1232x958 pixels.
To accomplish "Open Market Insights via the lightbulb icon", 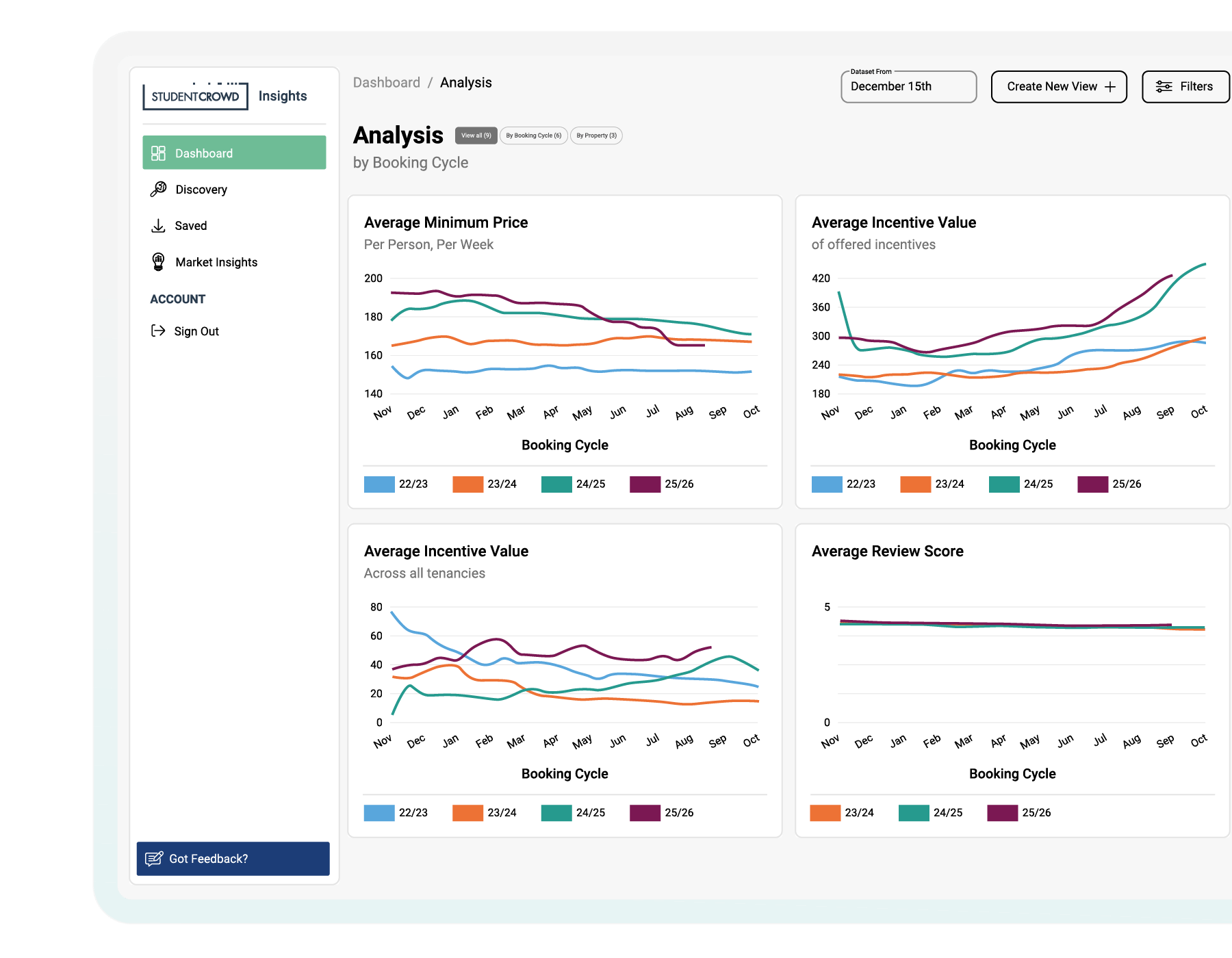I will tap(157, 261).
